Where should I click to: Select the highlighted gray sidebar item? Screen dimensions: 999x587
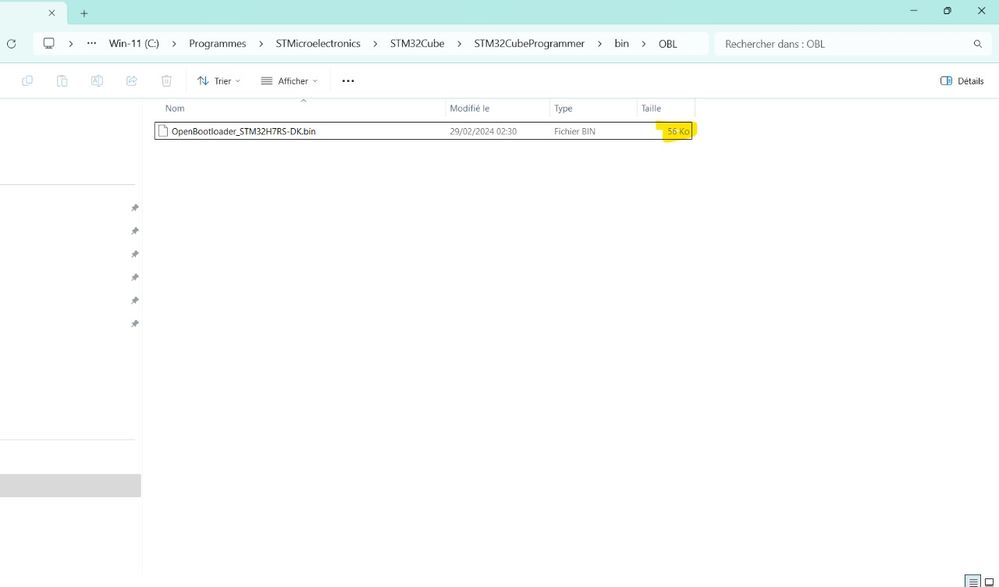coord(70,485)
